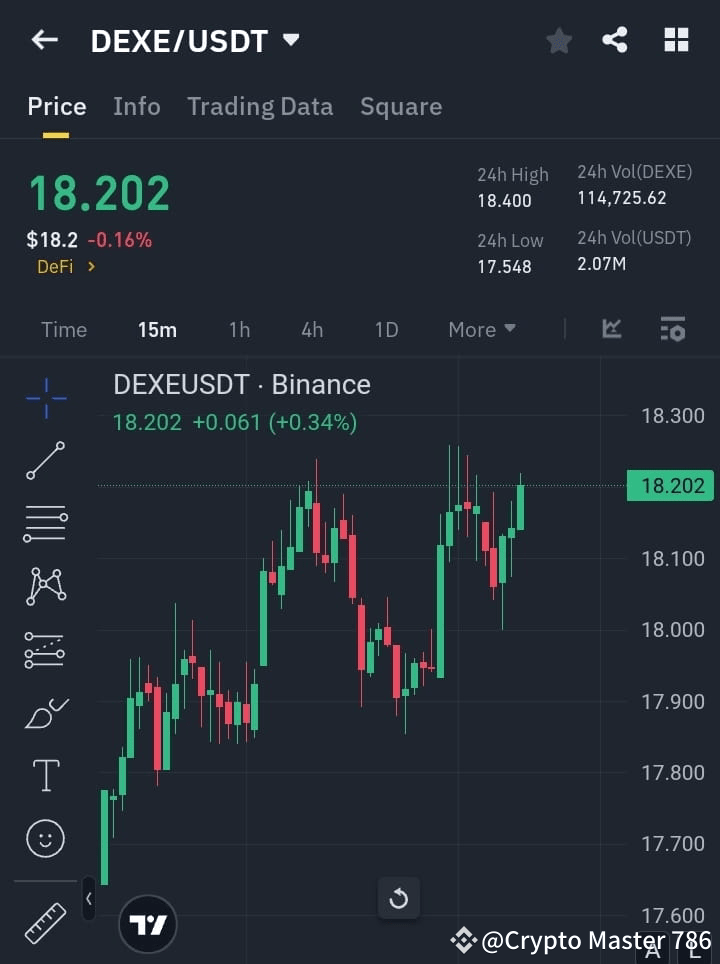Screen dimensions: 720x964
Task: Select the 15m interval
Action: 157,330
